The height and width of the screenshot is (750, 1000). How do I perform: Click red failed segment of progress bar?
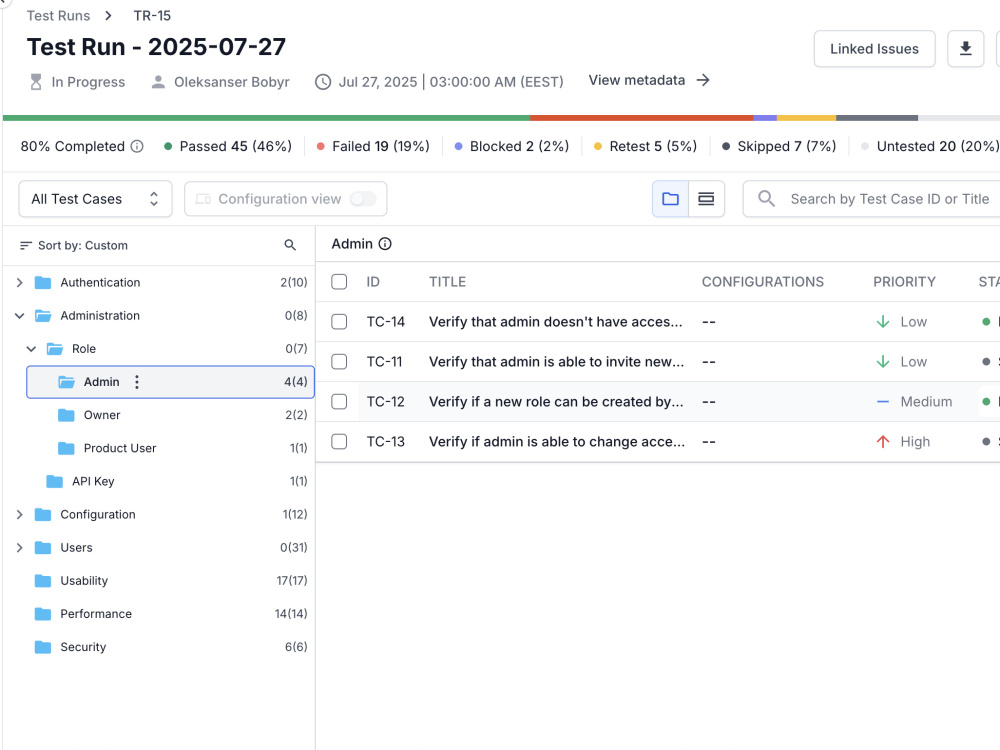[x=642, y=118]
